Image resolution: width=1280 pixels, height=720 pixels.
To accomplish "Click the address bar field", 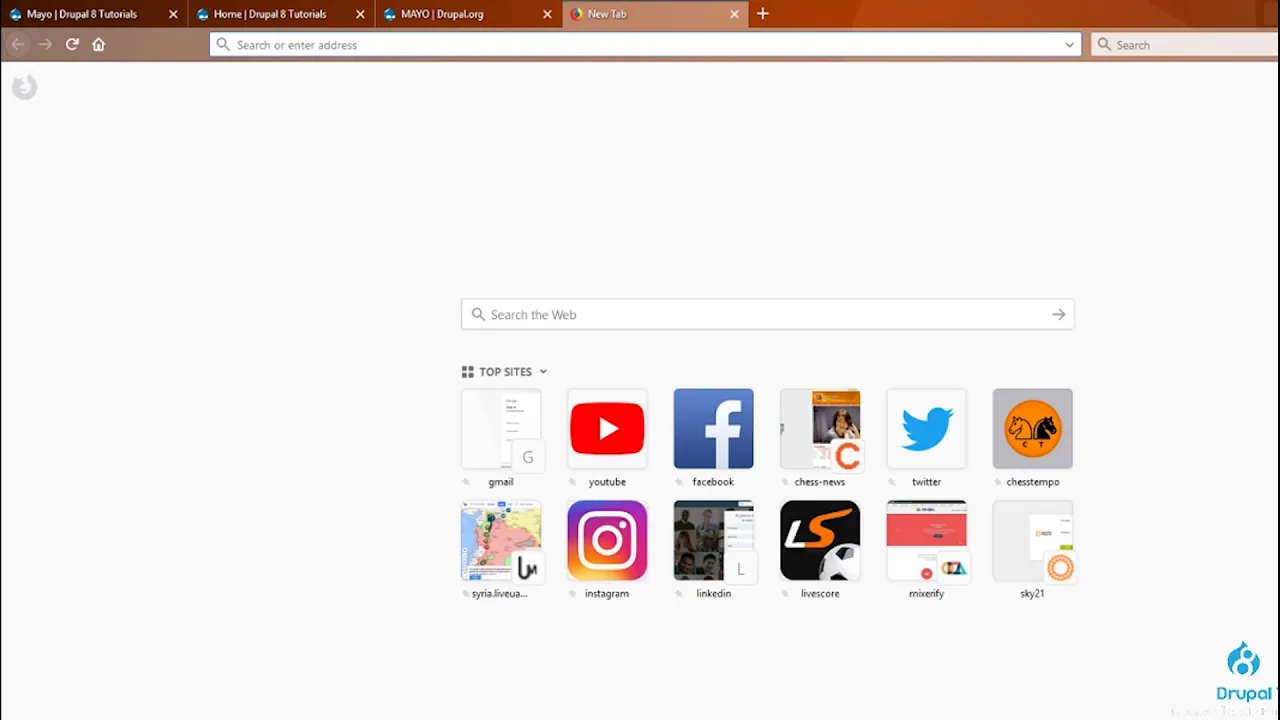I will point(645,45).
